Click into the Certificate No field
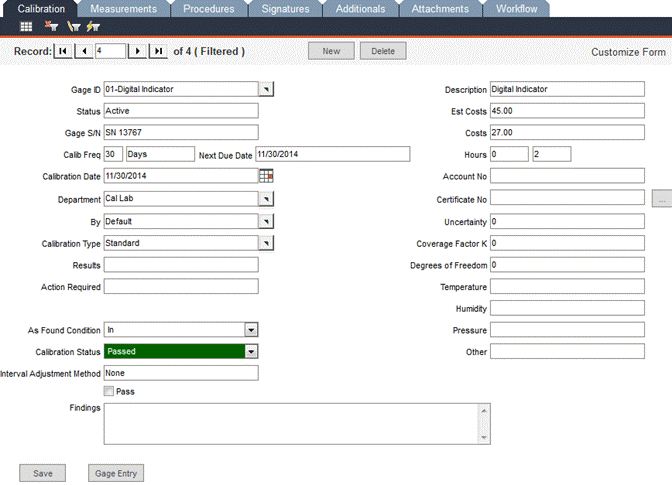Viewport: 672px width, 485px height. [567, 198]
